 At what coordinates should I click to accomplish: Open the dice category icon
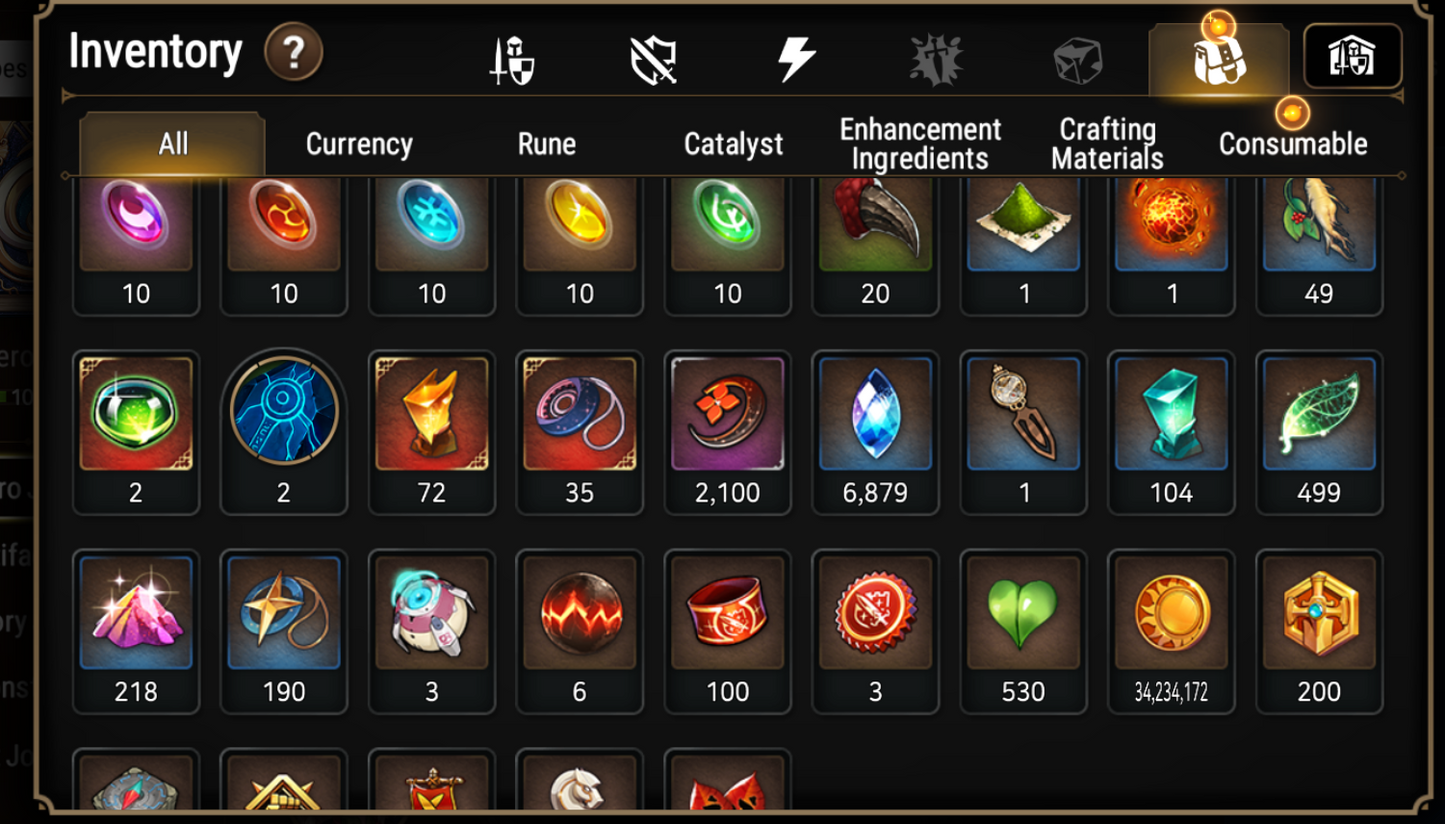click(x=1077, y=60)
